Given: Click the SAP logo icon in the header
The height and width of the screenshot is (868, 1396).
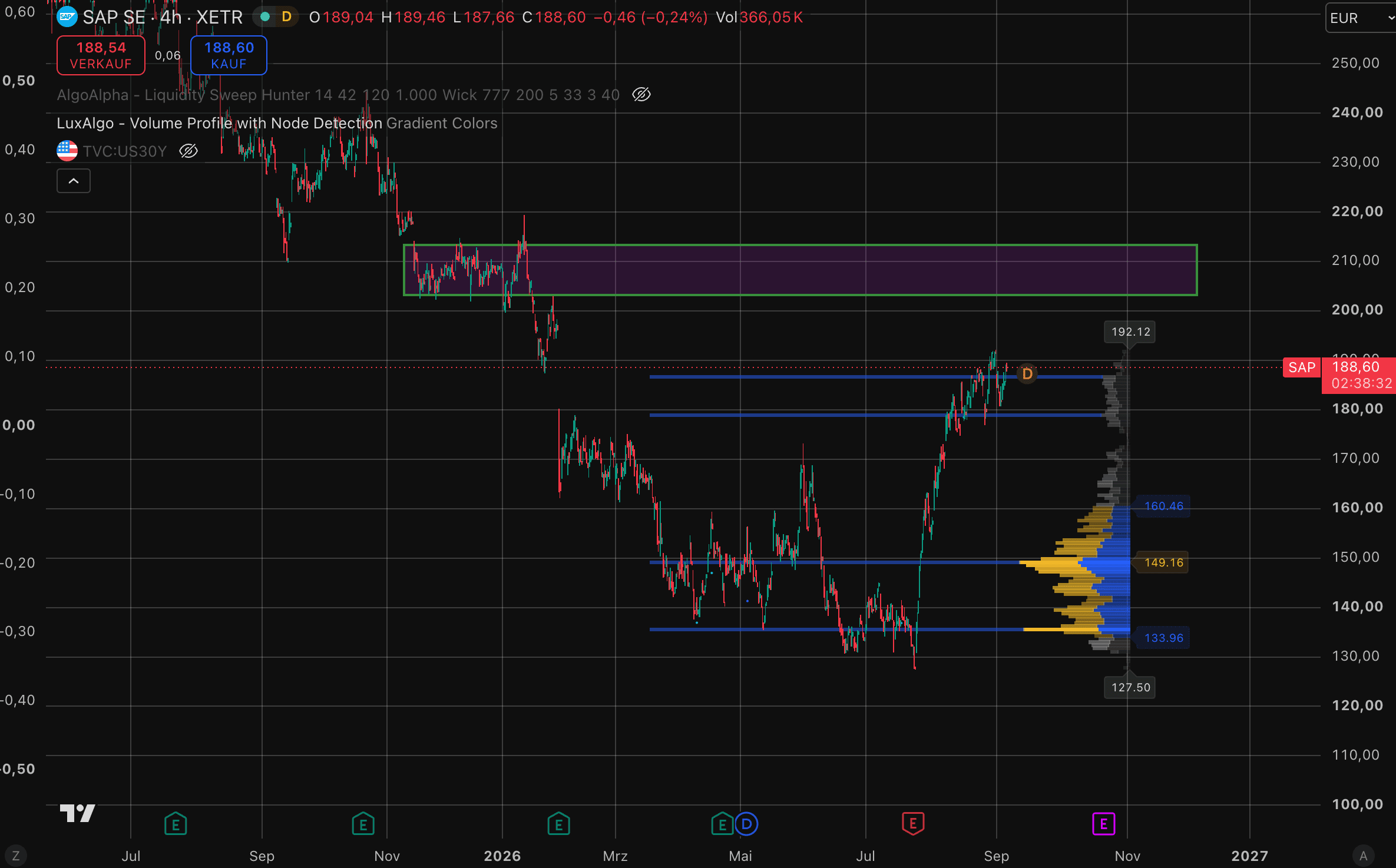Looking at the screenshot, I should coord(67,17).
